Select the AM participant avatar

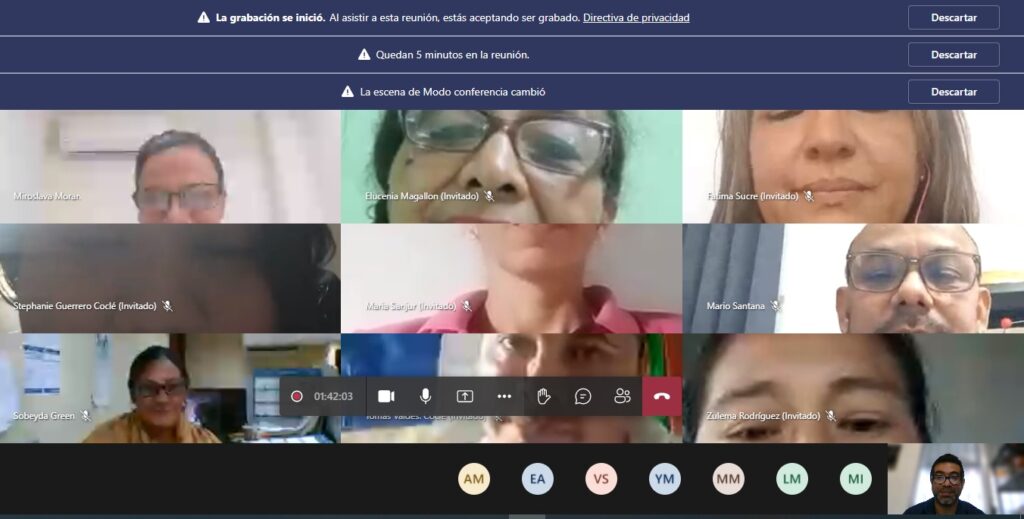tap(474, 479)
